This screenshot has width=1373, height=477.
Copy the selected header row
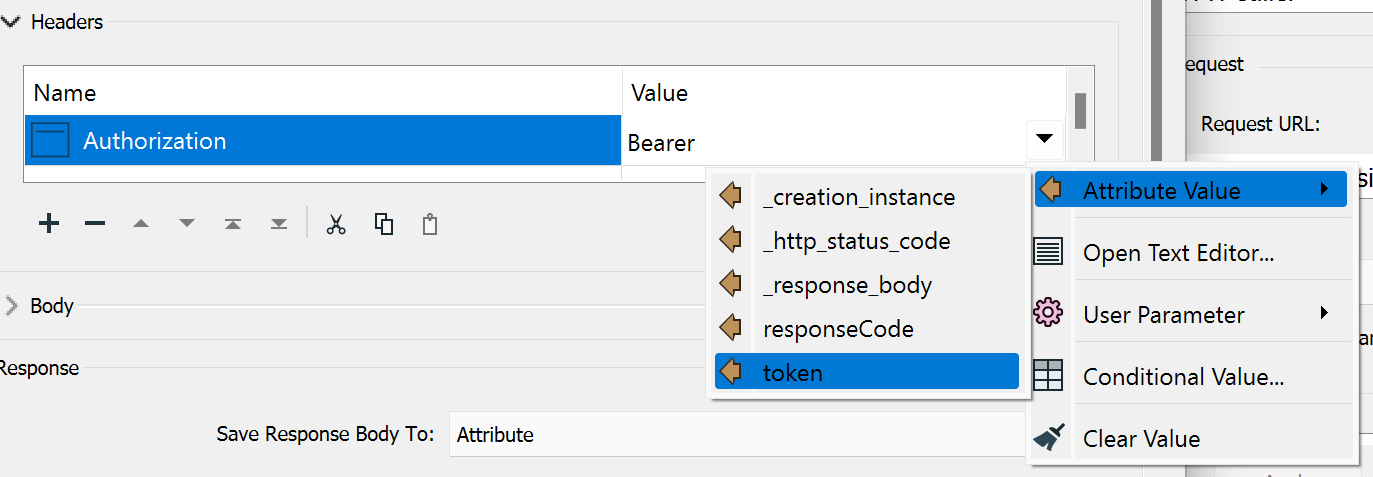[383, 224]
